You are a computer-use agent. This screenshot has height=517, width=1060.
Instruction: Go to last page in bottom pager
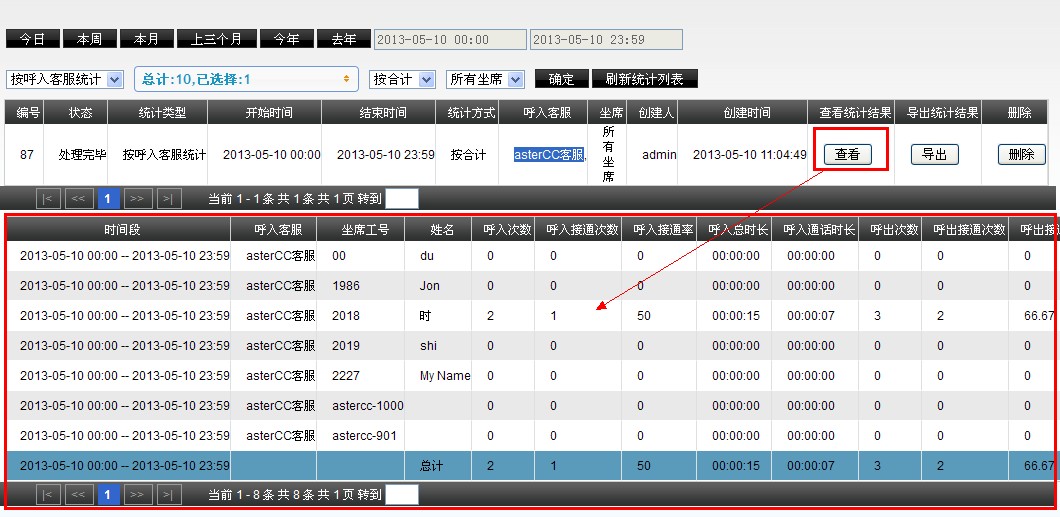pyautogui.click(x=170, y=494)
